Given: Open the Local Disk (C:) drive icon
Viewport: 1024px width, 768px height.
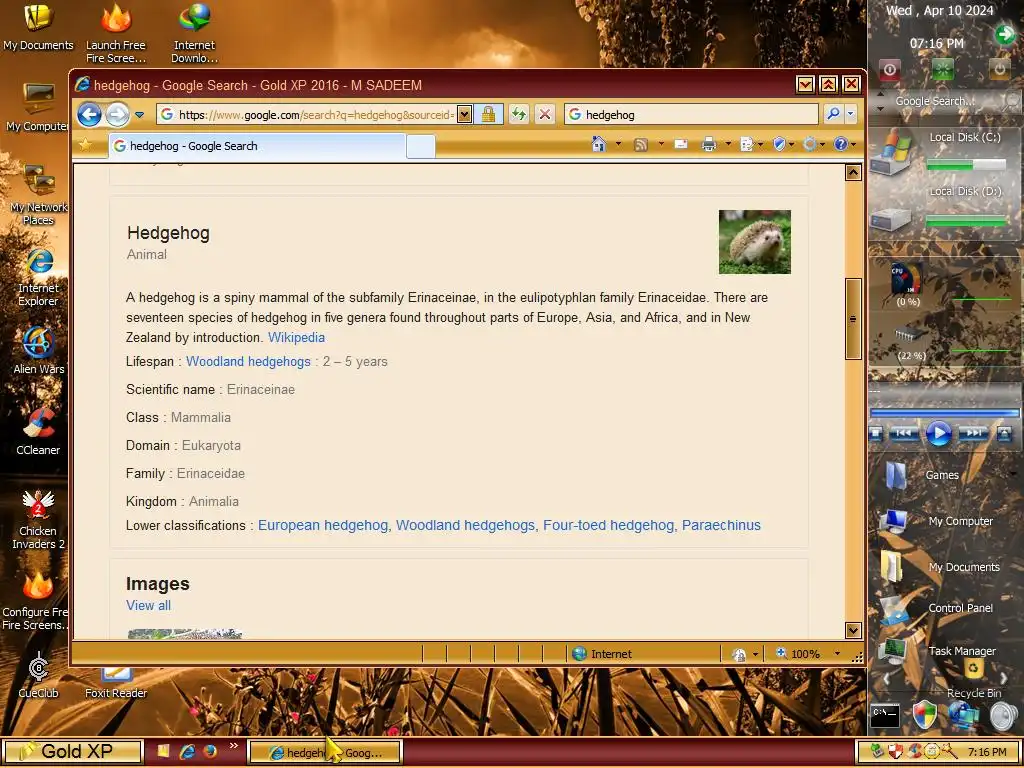Looking at the screenshot, I should pos(892,152).
